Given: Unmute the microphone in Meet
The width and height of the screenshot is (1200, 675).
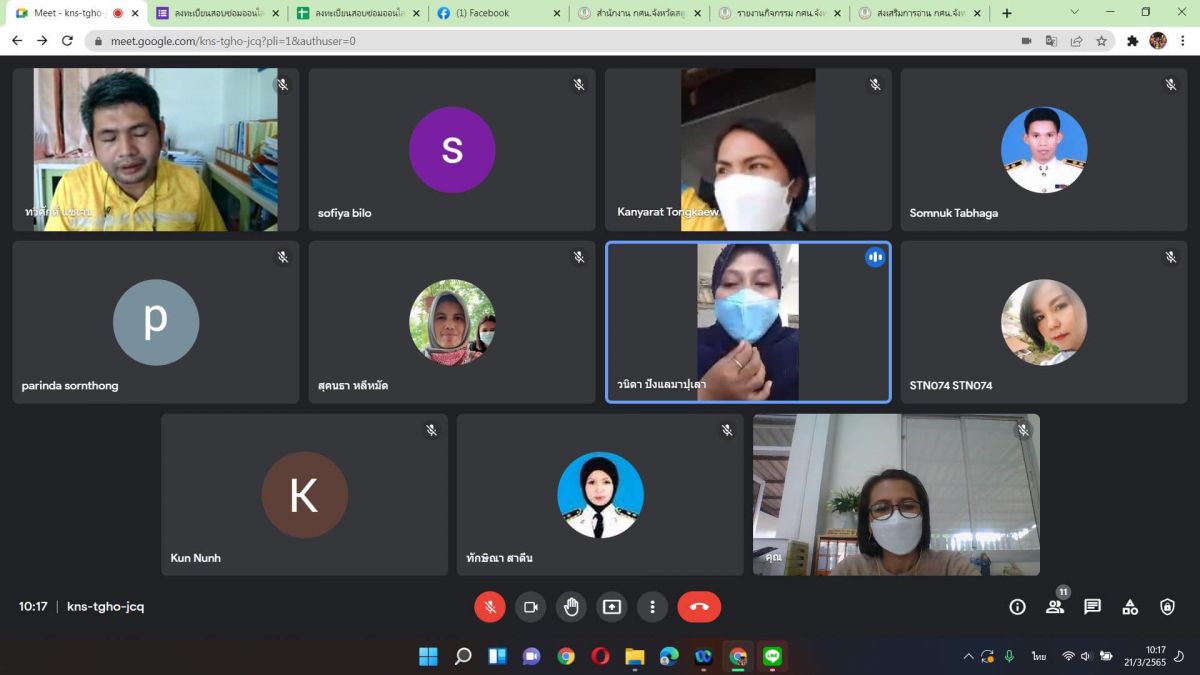Looking at the screenshot, I should [x=489, y=607].
